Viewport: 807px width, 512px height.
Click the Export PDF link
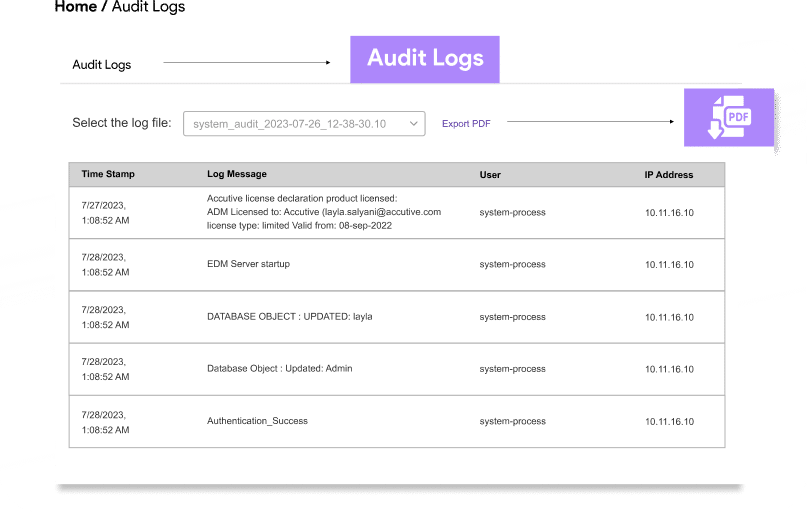[466, 123]
